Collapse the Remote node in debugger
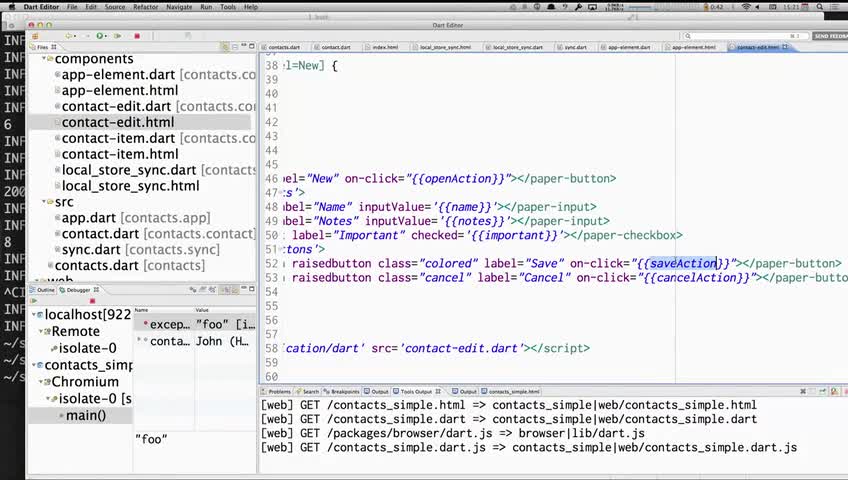Viewport: 848px width, 480px height. pos(41,331)
